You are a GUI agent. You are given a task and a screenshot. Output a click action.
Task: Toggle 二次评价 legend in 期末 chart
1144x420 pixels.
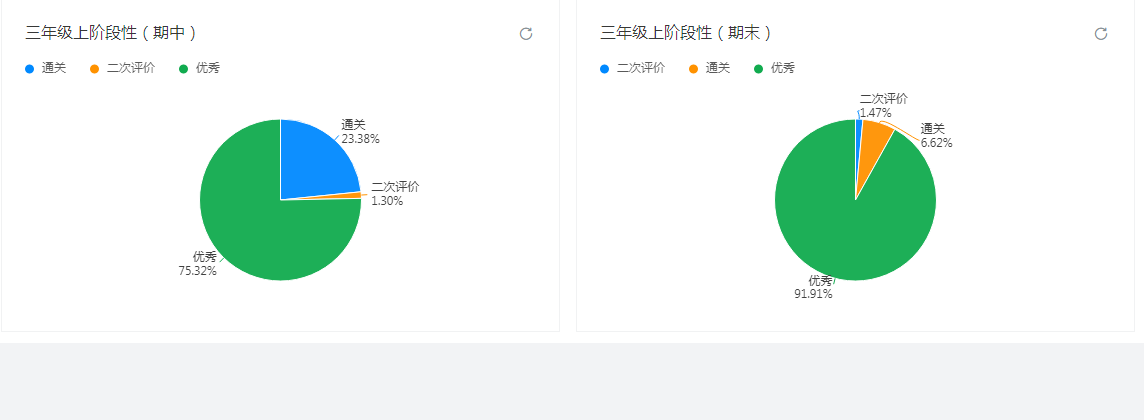632,68
